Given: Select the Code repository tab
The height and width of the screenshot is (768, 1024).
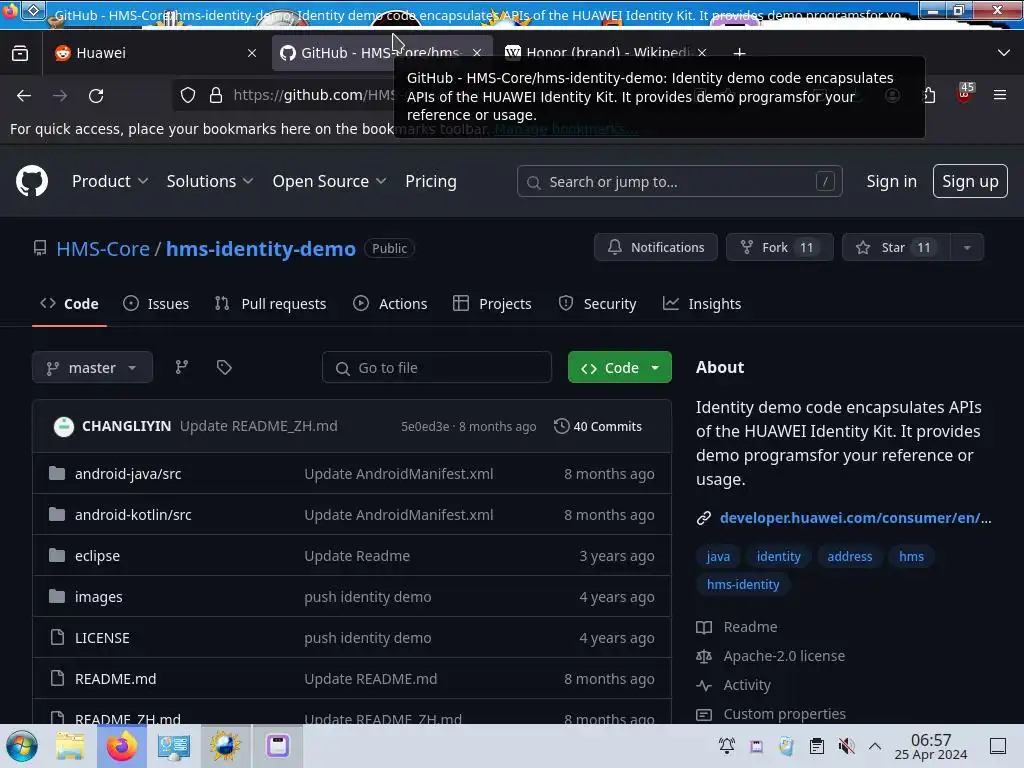Looking at the screenshot, I should point(69,304).
